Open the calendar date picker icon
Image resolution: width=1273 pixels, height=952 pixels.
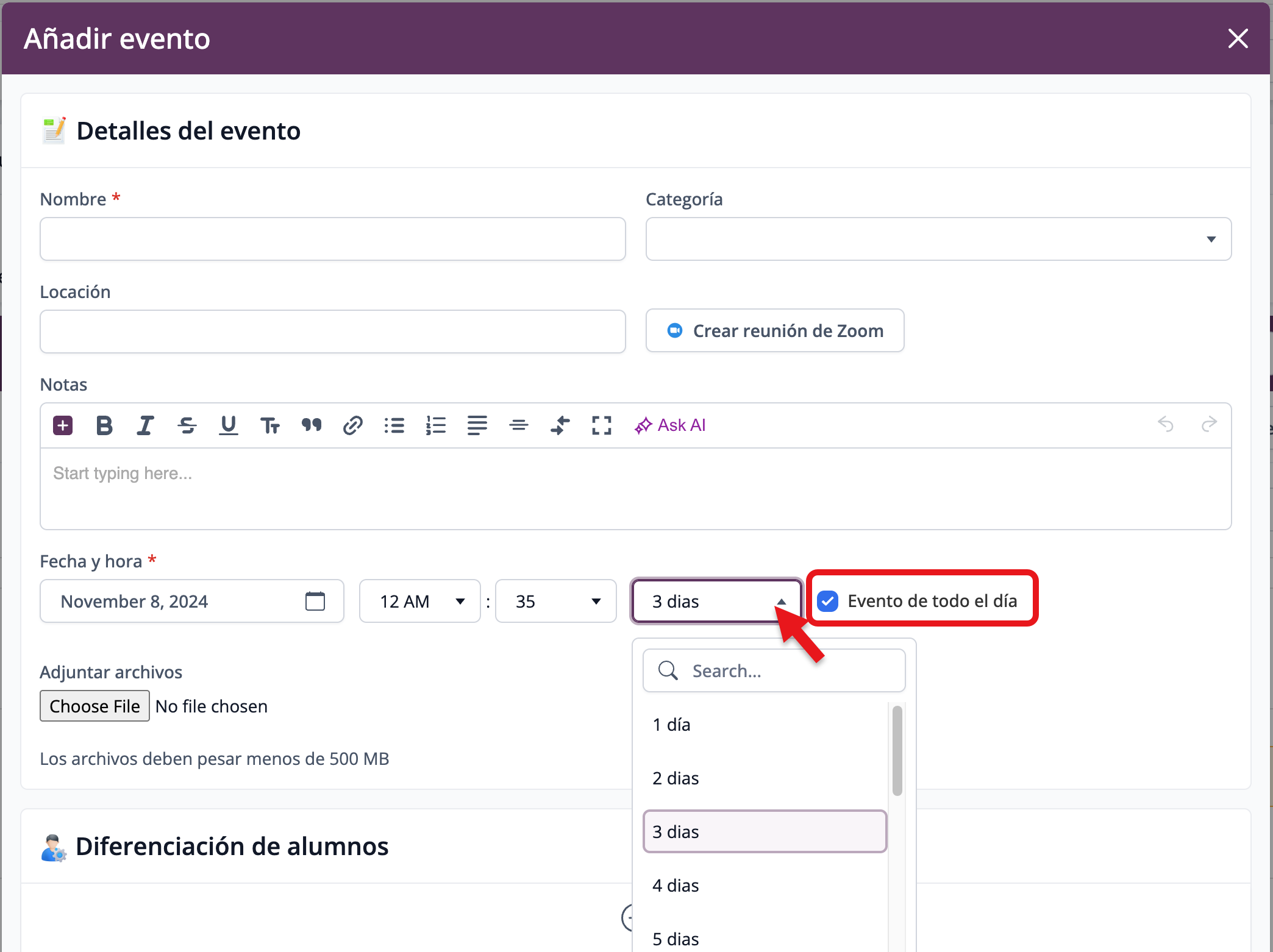(x=315, y=601)
